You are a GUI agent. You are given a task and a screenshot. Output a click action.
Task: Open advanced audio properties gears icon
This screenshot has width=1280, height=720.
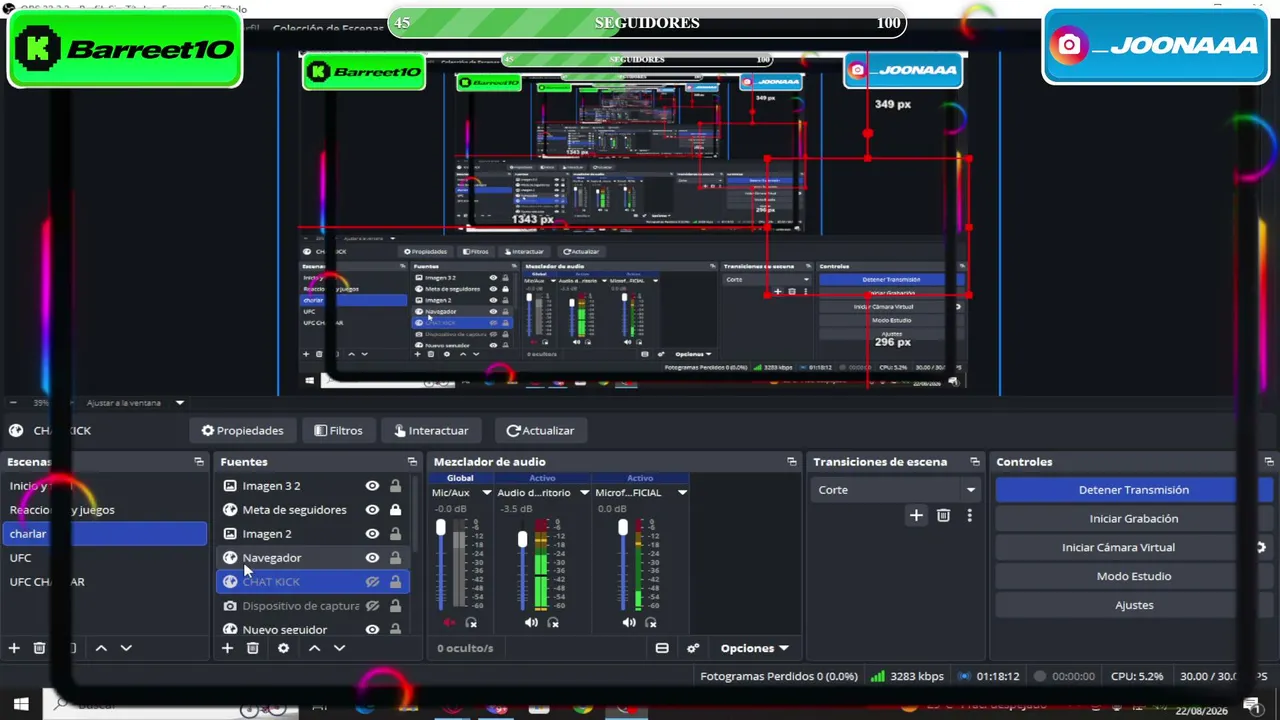(693, 648)
